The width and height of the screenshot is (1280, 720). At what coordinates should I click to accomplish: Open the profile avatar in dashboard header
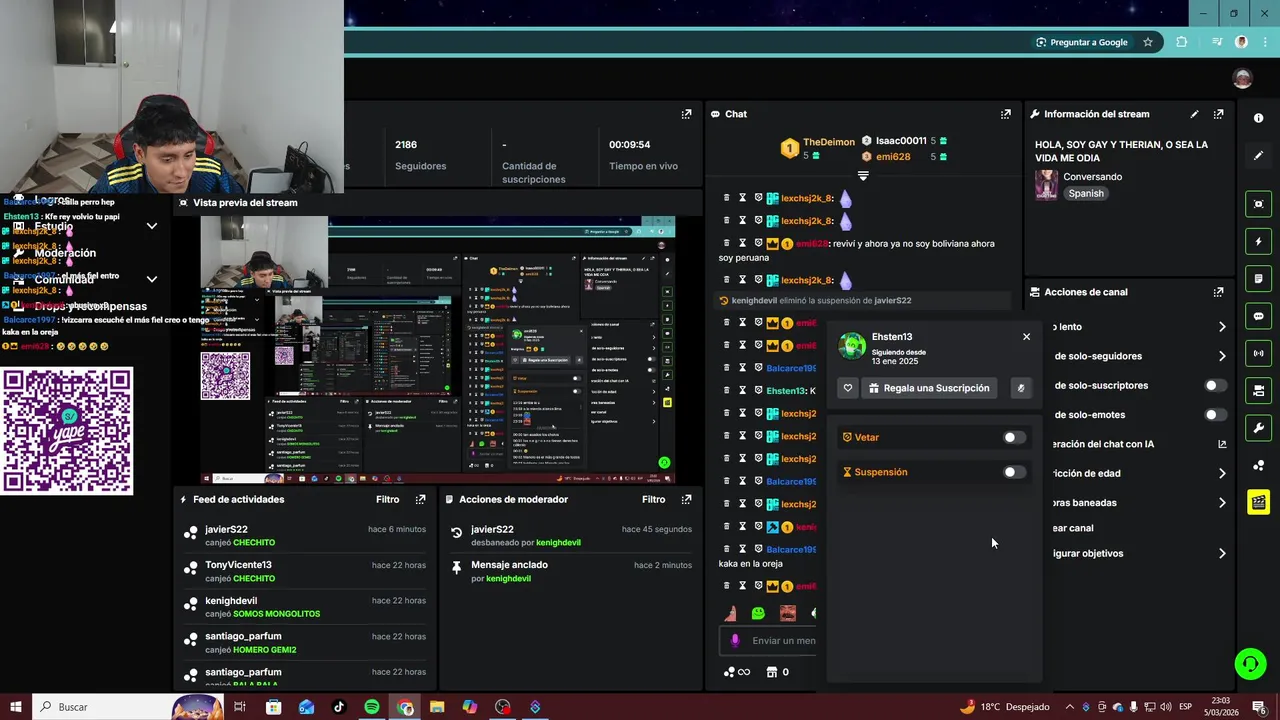[1243, 79]
